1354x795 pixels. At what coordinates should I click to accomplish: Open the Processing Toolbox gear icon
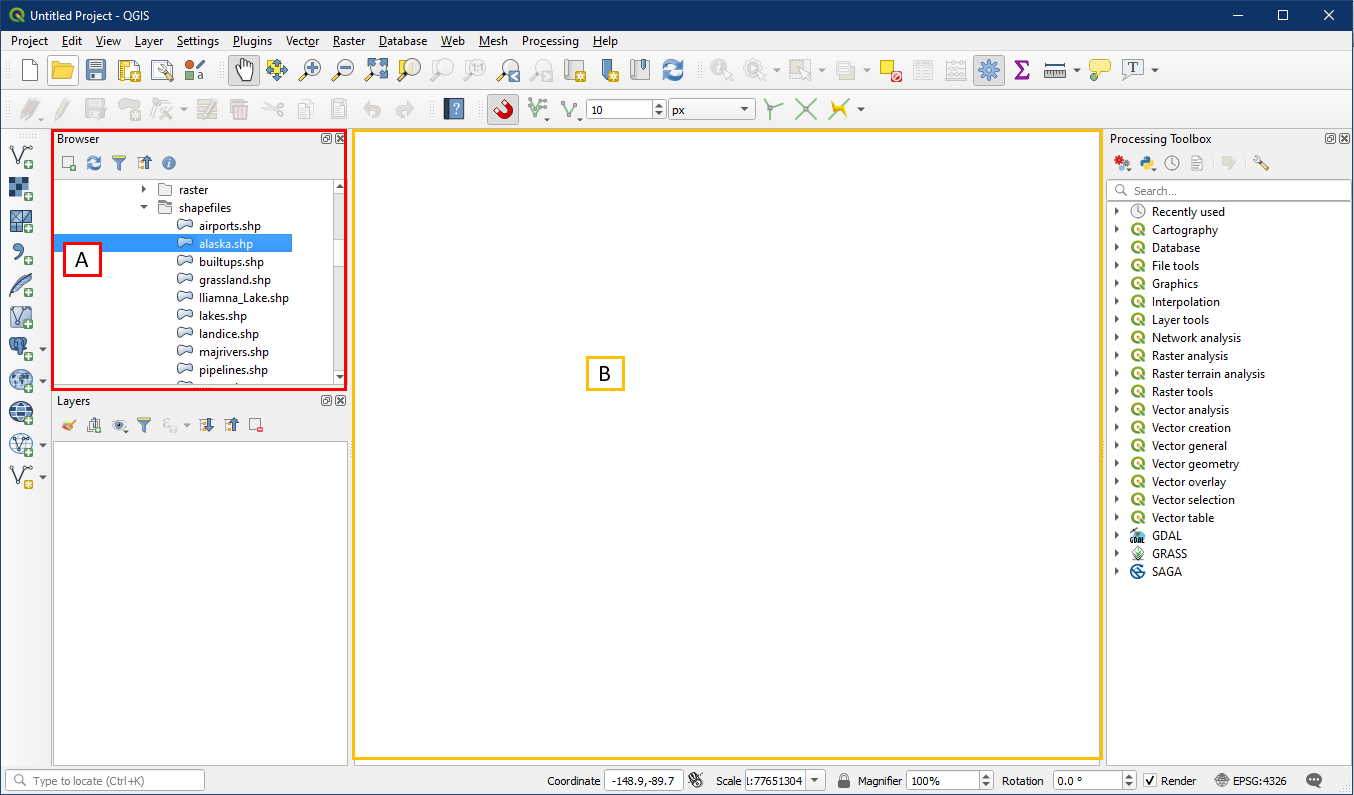coord(989,70)
